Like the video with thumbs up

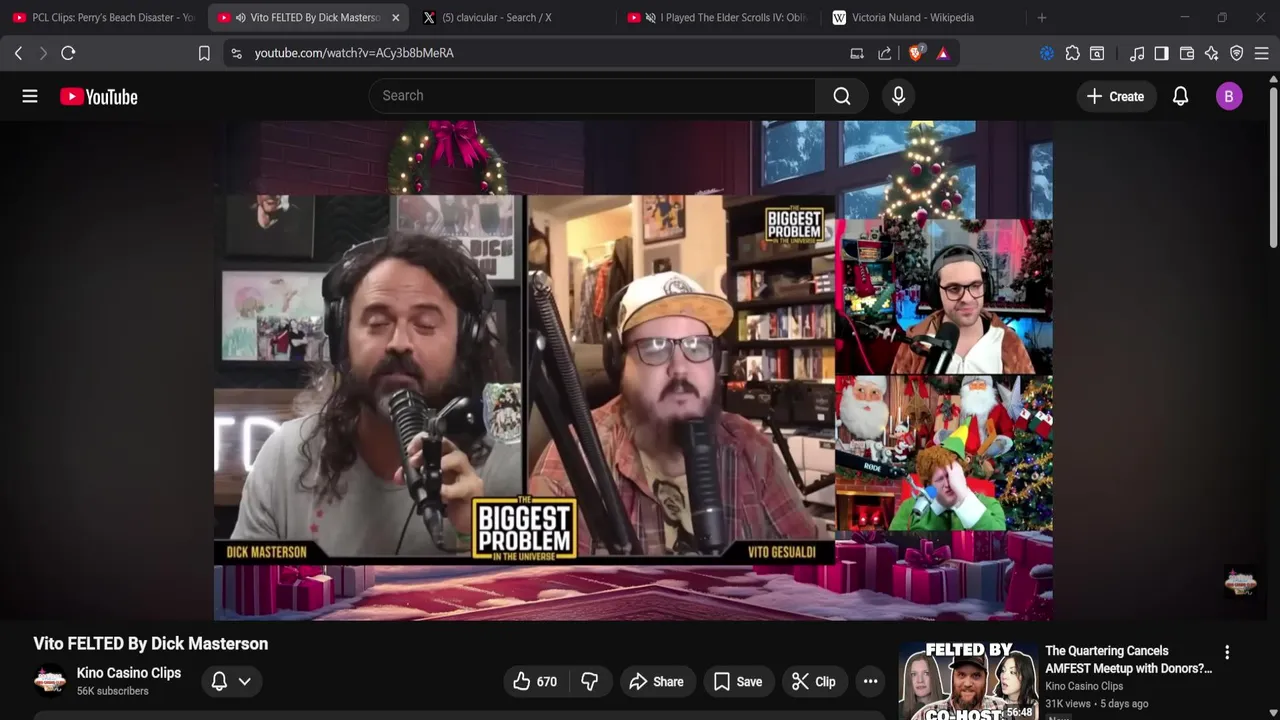(535, 682)
